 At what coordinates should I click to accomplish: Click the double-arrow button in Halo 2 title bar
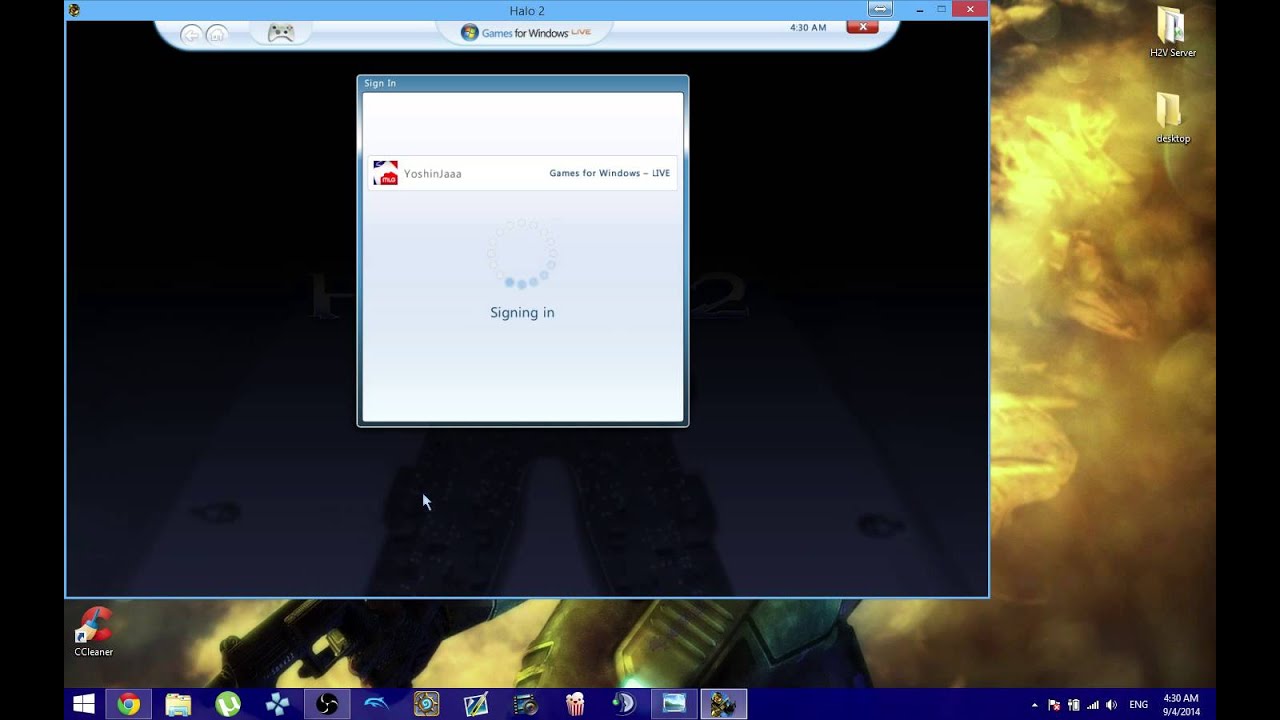(880, 9)
